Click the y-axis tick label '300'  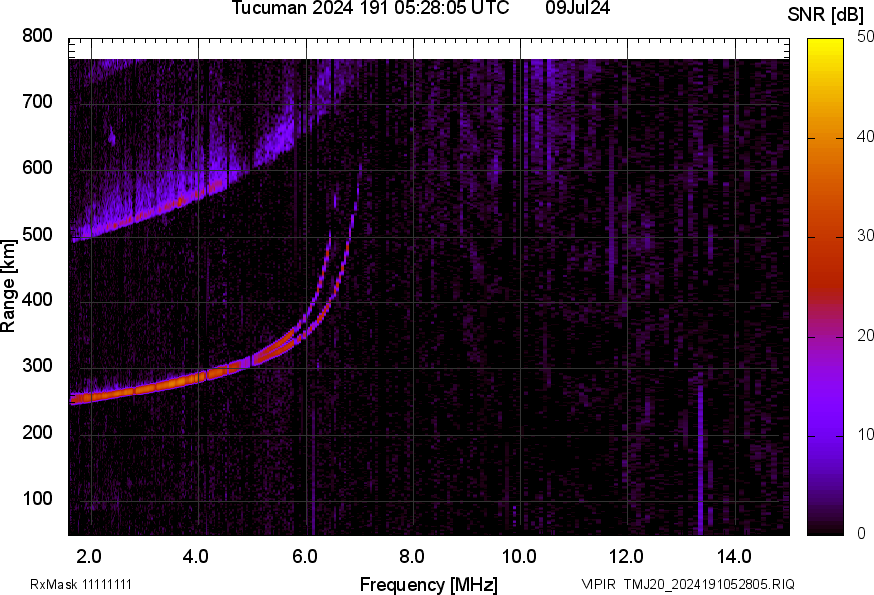(x=37, y=366)
